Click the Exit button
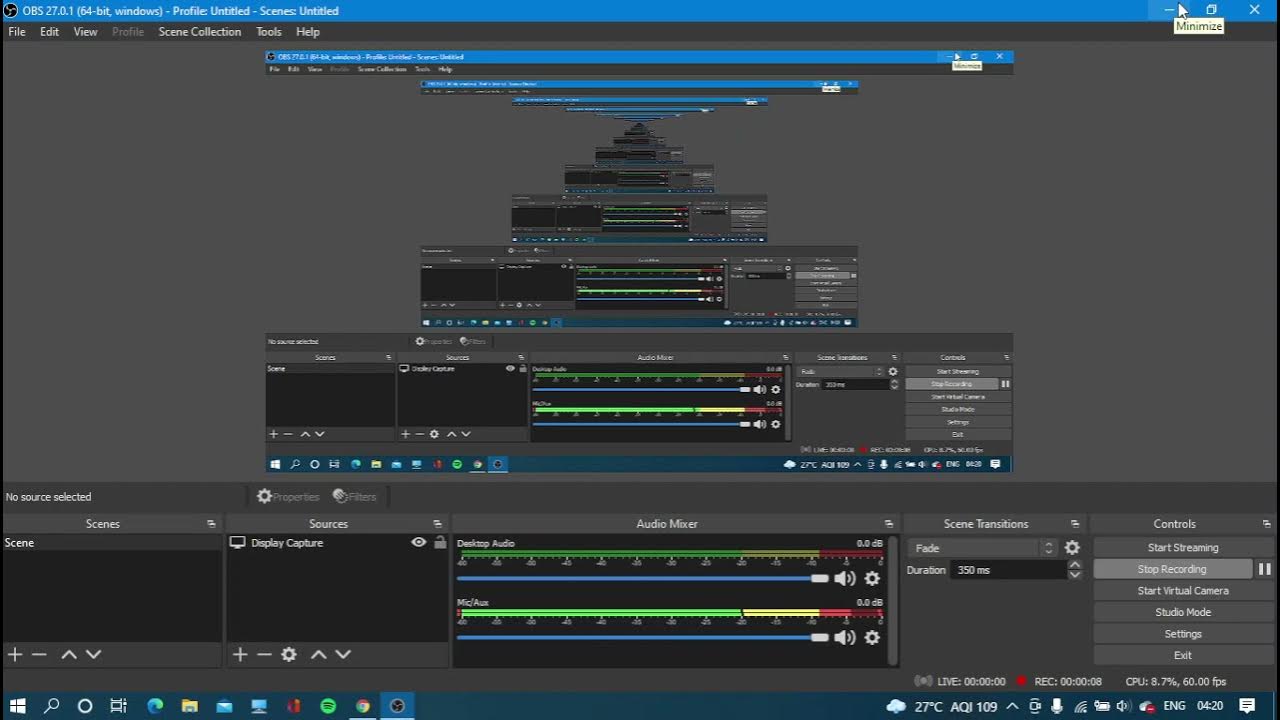The image size is (1280, 720). pos(1183,656)
